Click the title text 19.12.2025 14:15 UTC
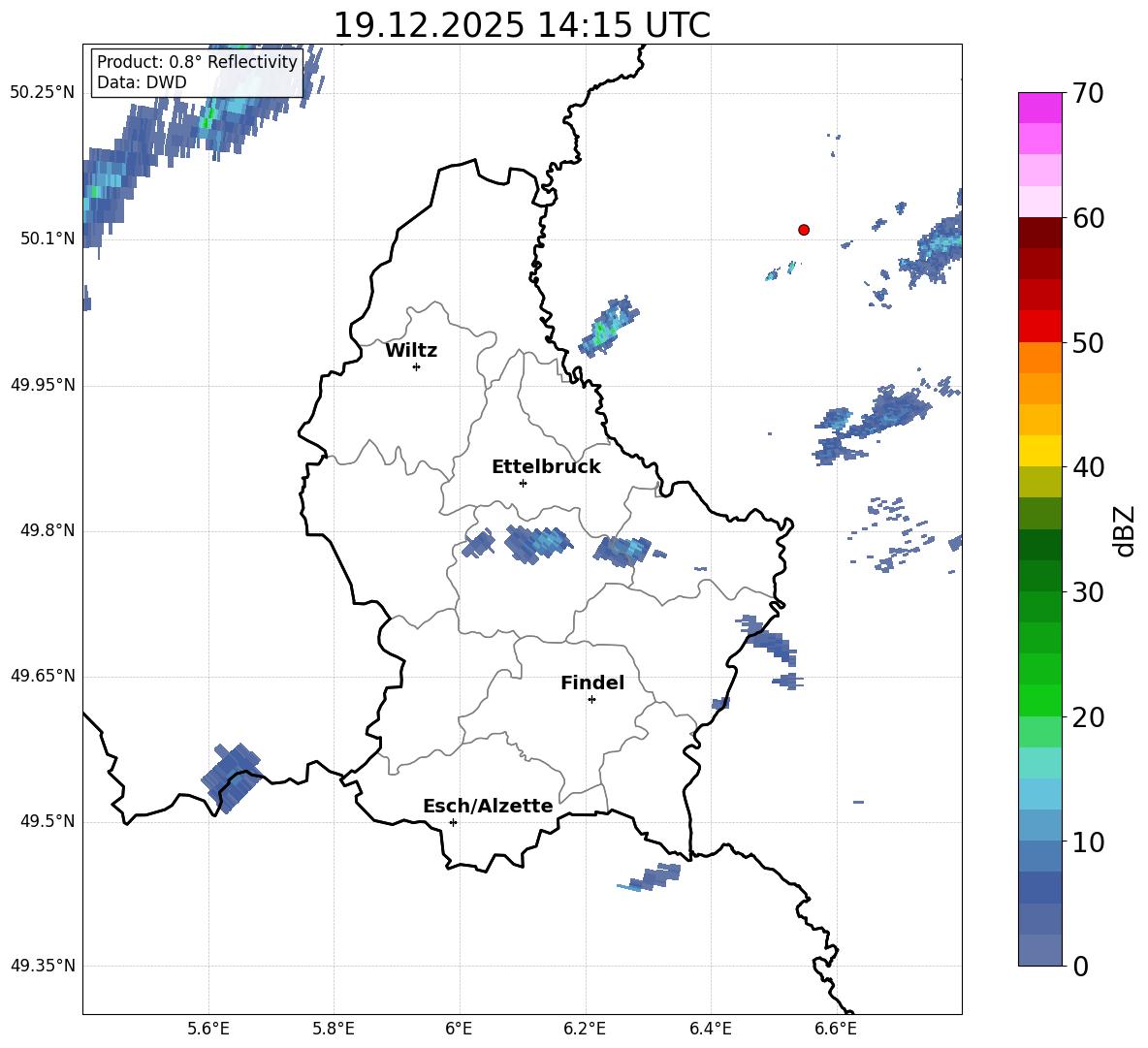The width and height of the screenshot is (1148, 1048). click(522, 25)
